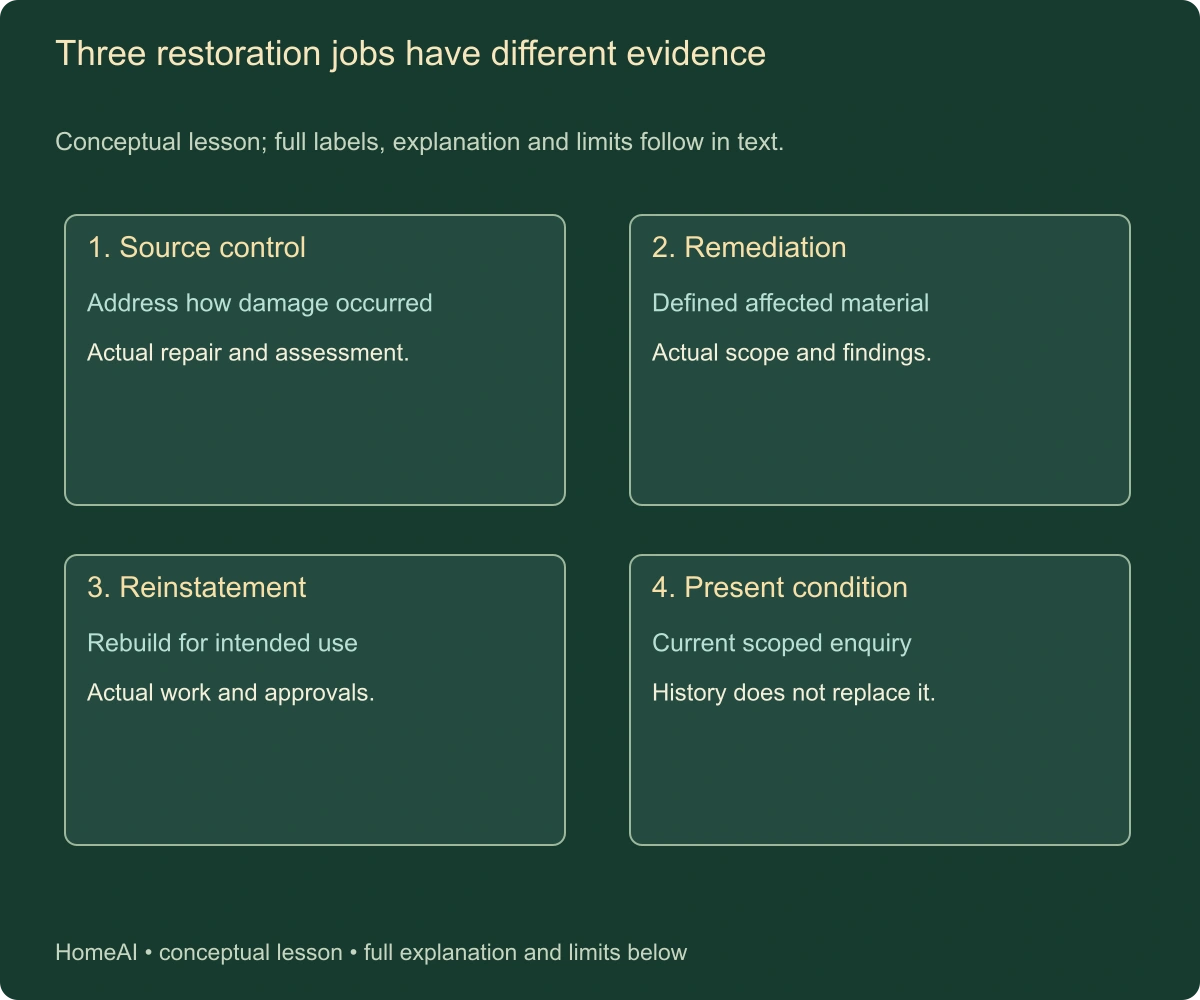Select 'Current scoped enquiry' text

click(x=781, y=643)
